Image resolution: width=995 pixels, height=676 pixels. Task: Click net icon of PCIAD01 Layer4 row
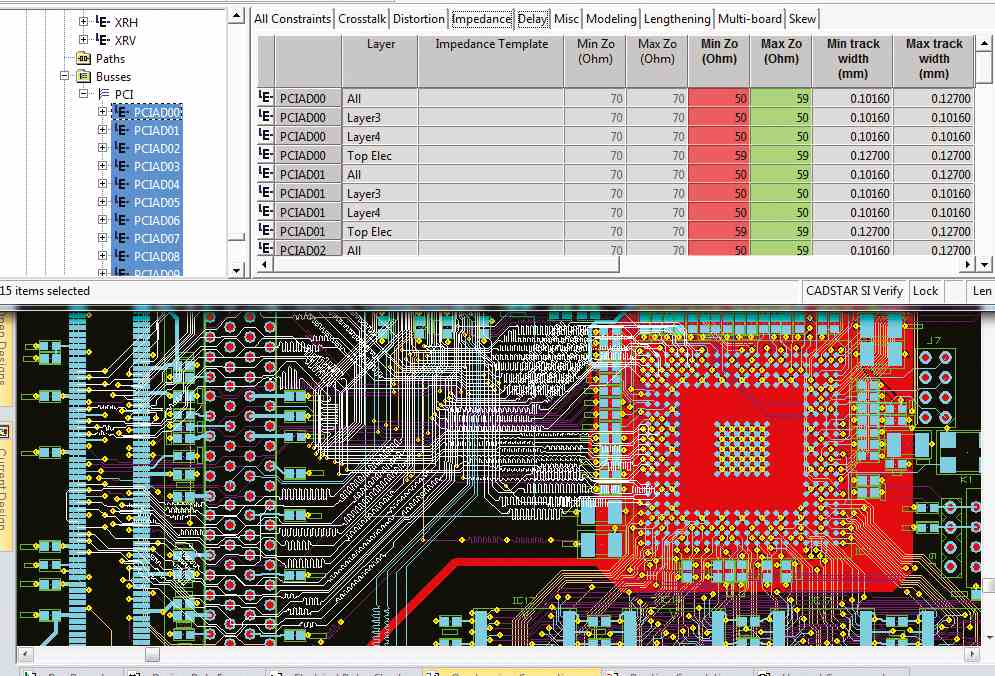265,211
